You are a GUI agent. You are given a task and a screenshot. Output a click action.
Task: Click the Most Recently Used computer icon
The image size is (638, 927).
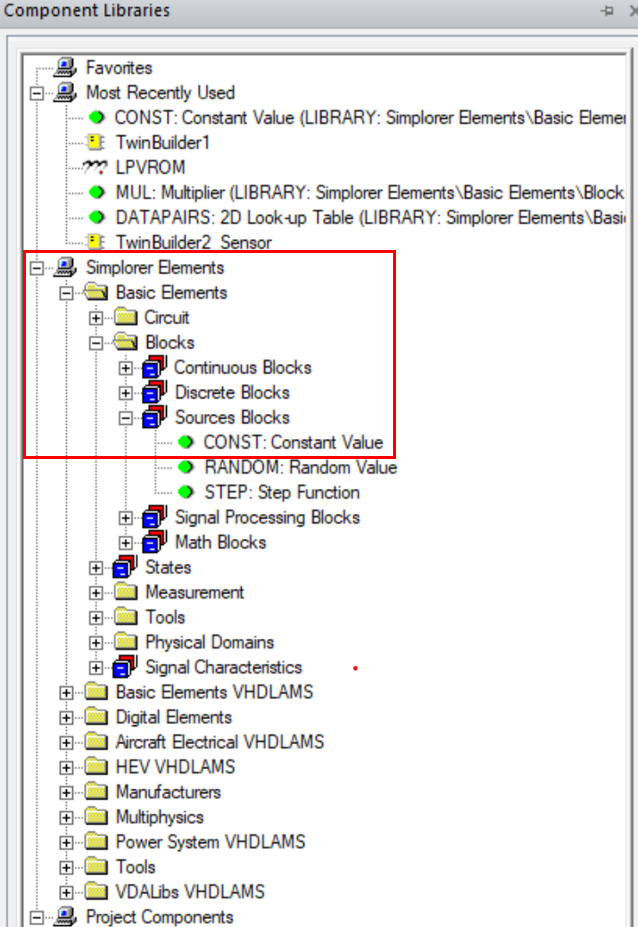pyautogui.click(x=65, y=92)
